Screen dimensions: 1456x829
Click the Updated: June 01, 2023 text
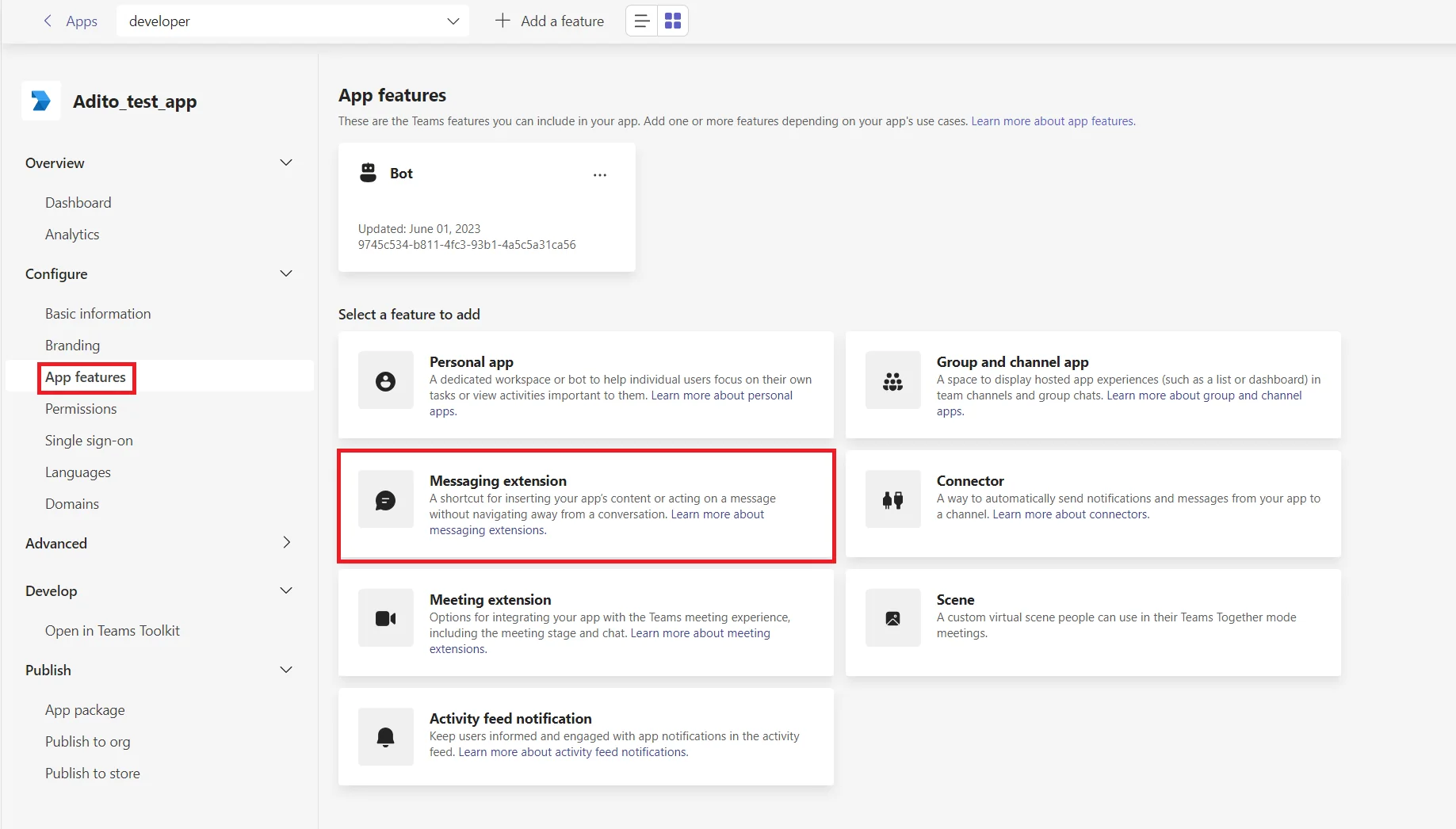tap(419, 229)
